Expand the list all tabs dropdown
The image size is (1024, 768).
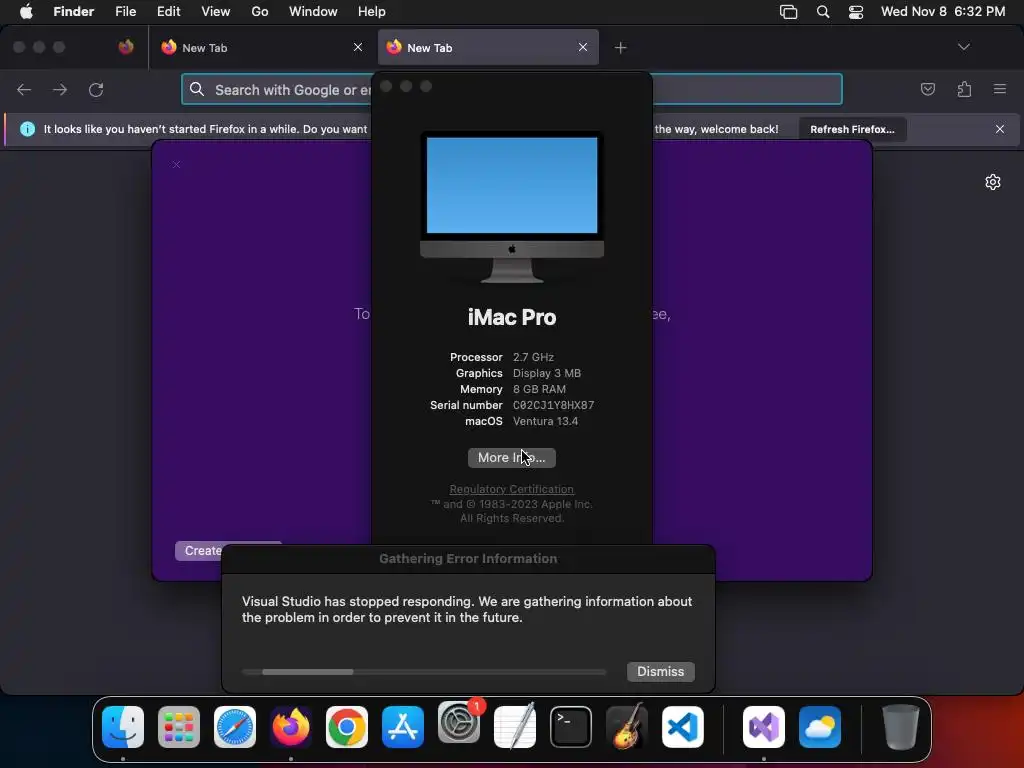click(x=964, y=47)
